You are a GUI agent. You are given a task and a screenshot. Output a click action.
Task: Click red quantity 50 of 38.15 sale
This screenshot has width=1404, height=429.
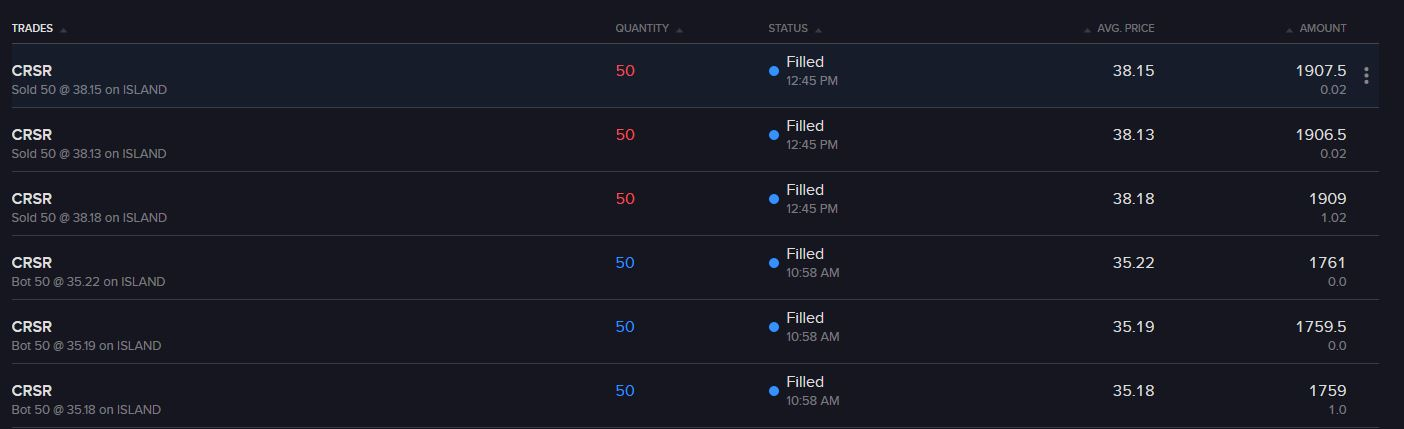625,71
